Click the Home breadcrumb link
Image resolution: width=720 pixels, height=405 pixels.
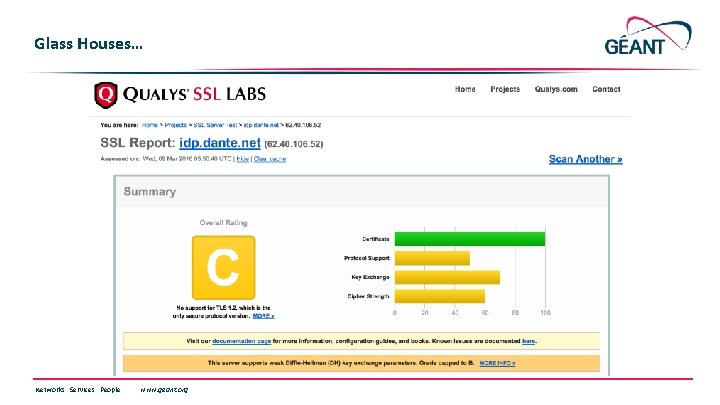[150, 125]
